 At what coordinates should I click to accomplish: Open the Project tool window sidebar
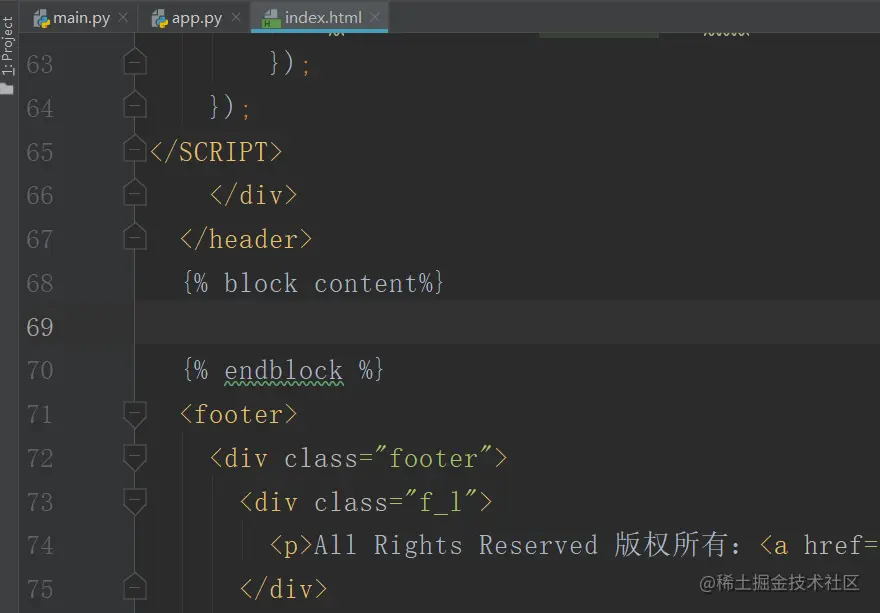pos(7,53)
